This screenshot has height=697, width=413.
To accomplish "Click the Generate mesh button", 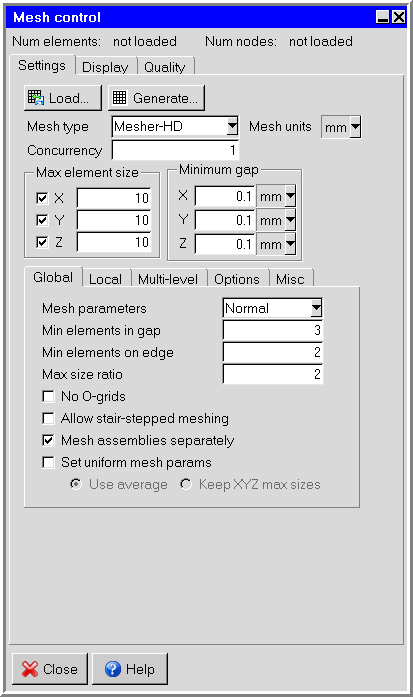I will click(156, 98).
